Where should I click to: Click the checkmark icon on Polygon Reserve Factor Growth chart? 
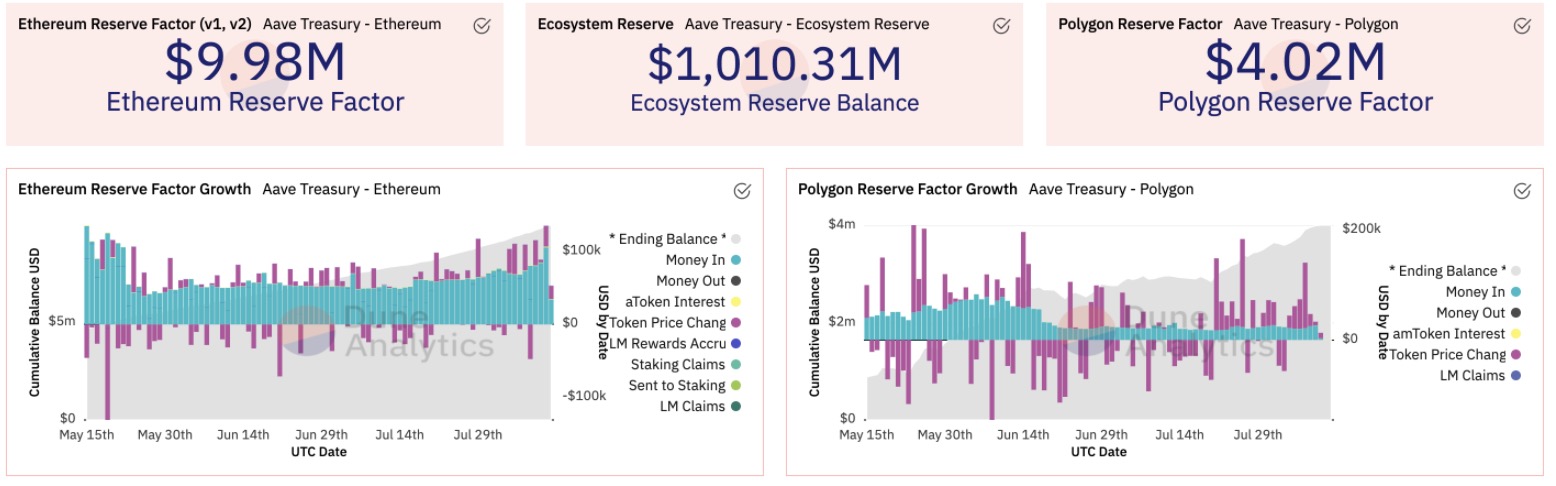tap(1522, 190)
